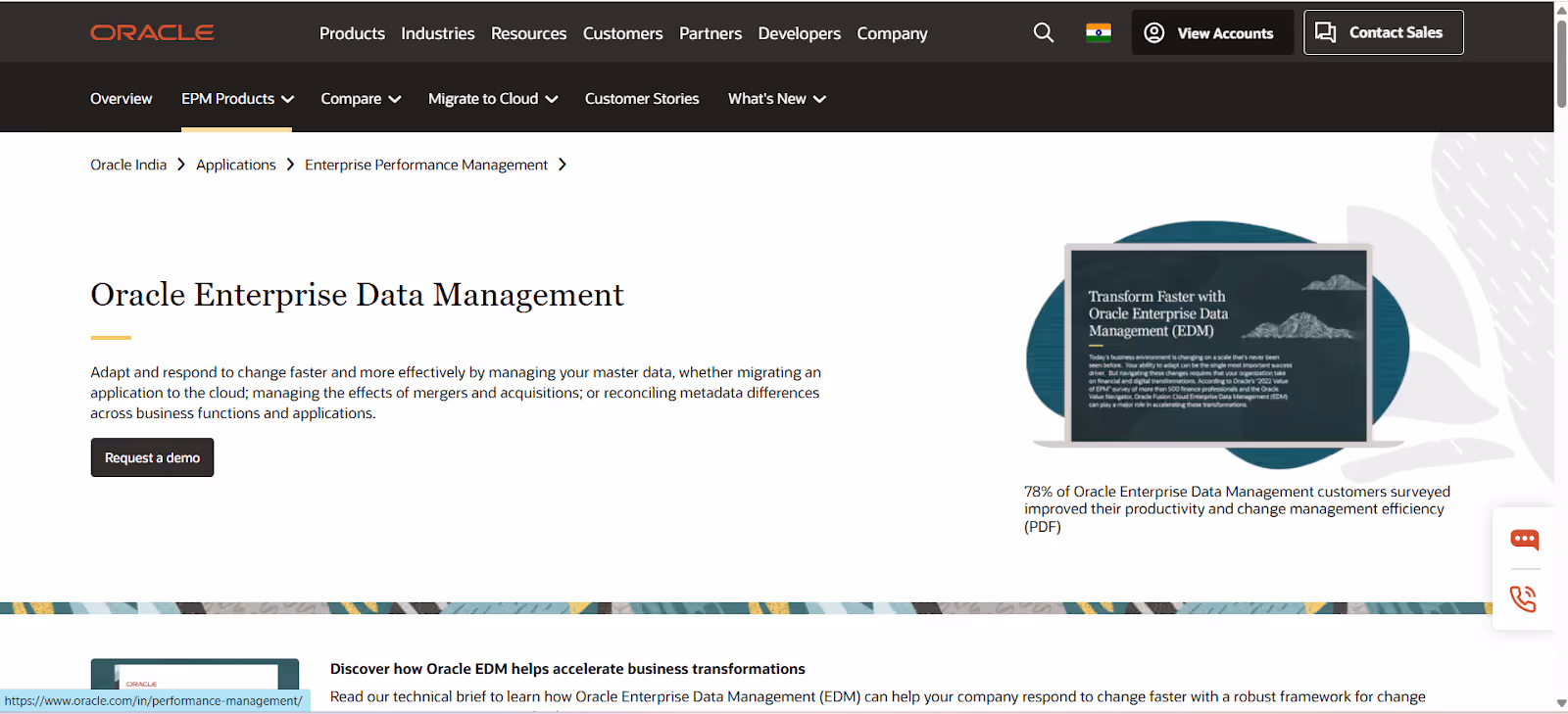1568x714 pixels.
Task: Open the Transform Faster EDM laptop thumbnail
Action: [x=1218, y=345]
